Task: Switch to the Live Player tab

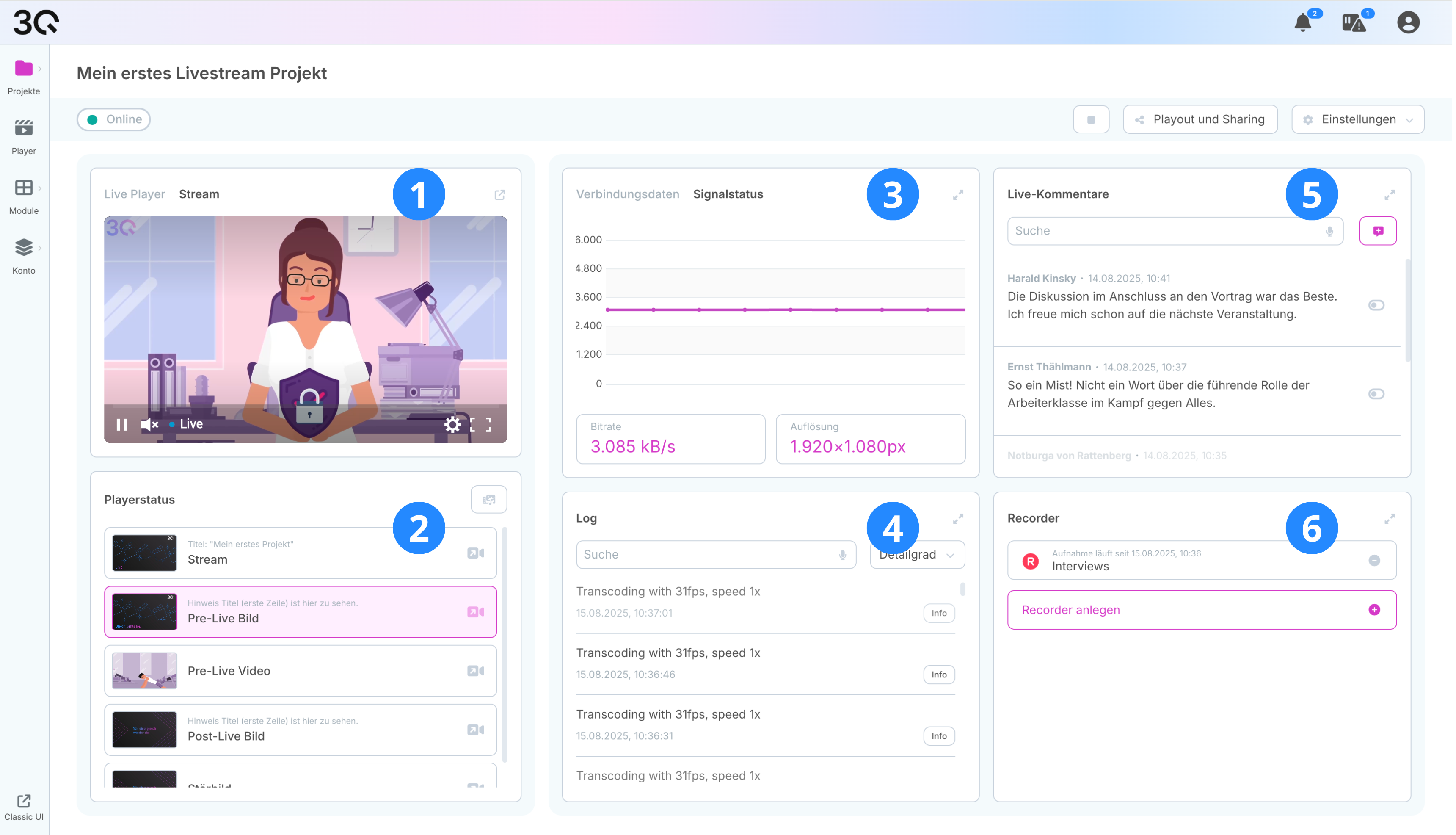Action: point(135,194)
